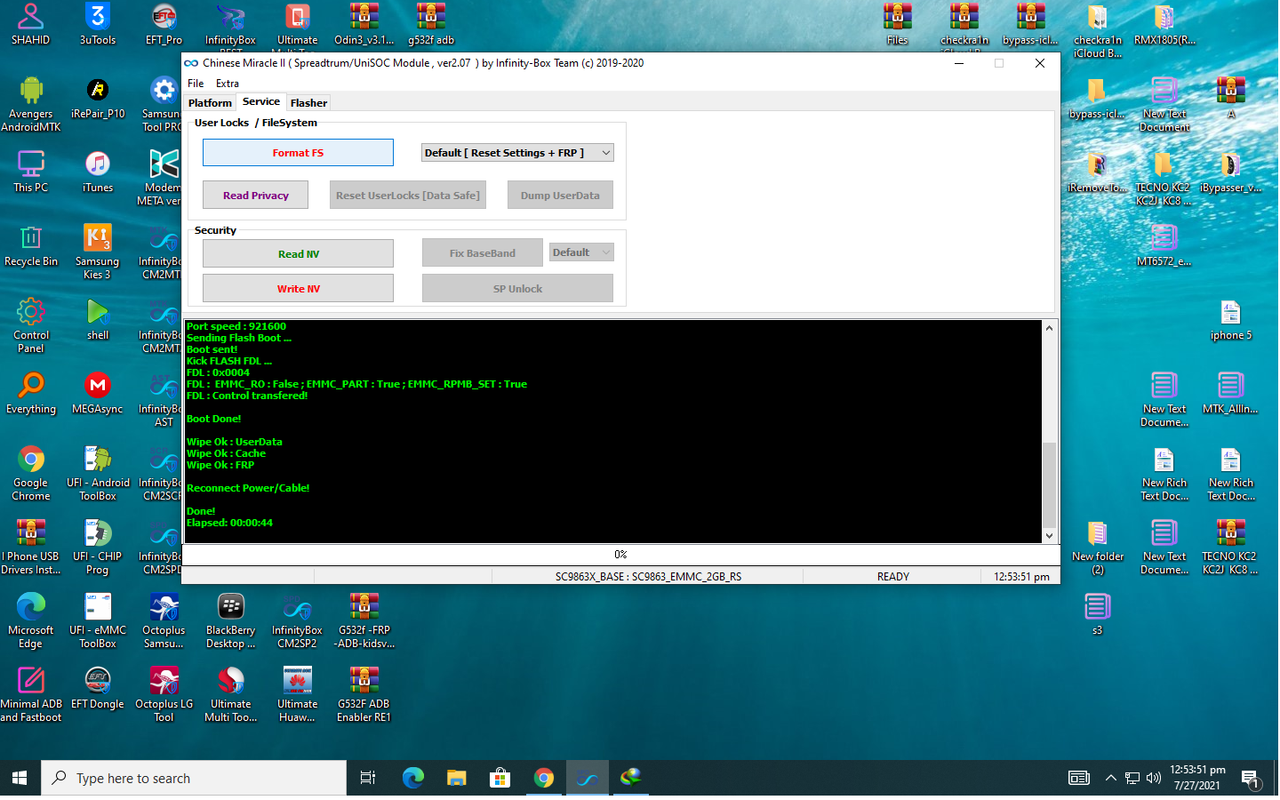
Task: Open File Explorer from the taskbar
Action: coord(456,778)
